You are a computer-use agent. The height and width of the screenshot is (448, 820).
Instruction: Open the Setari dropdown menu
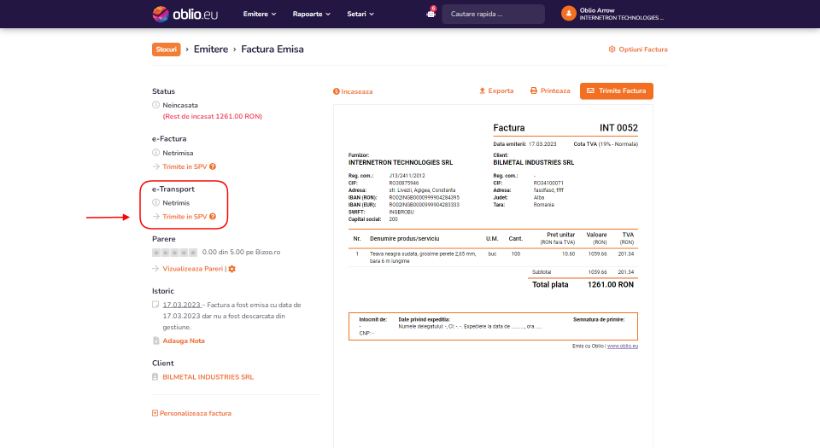(x=360, y=14)
